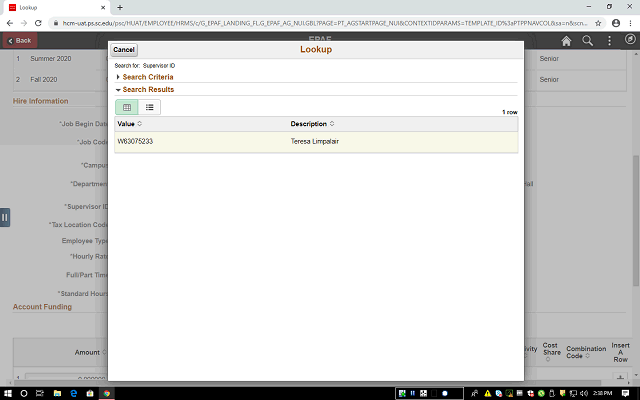Click the system clock 2:38 PM
Image resolution: width=640 pixels, height=400 pixels.
(602, 393)
